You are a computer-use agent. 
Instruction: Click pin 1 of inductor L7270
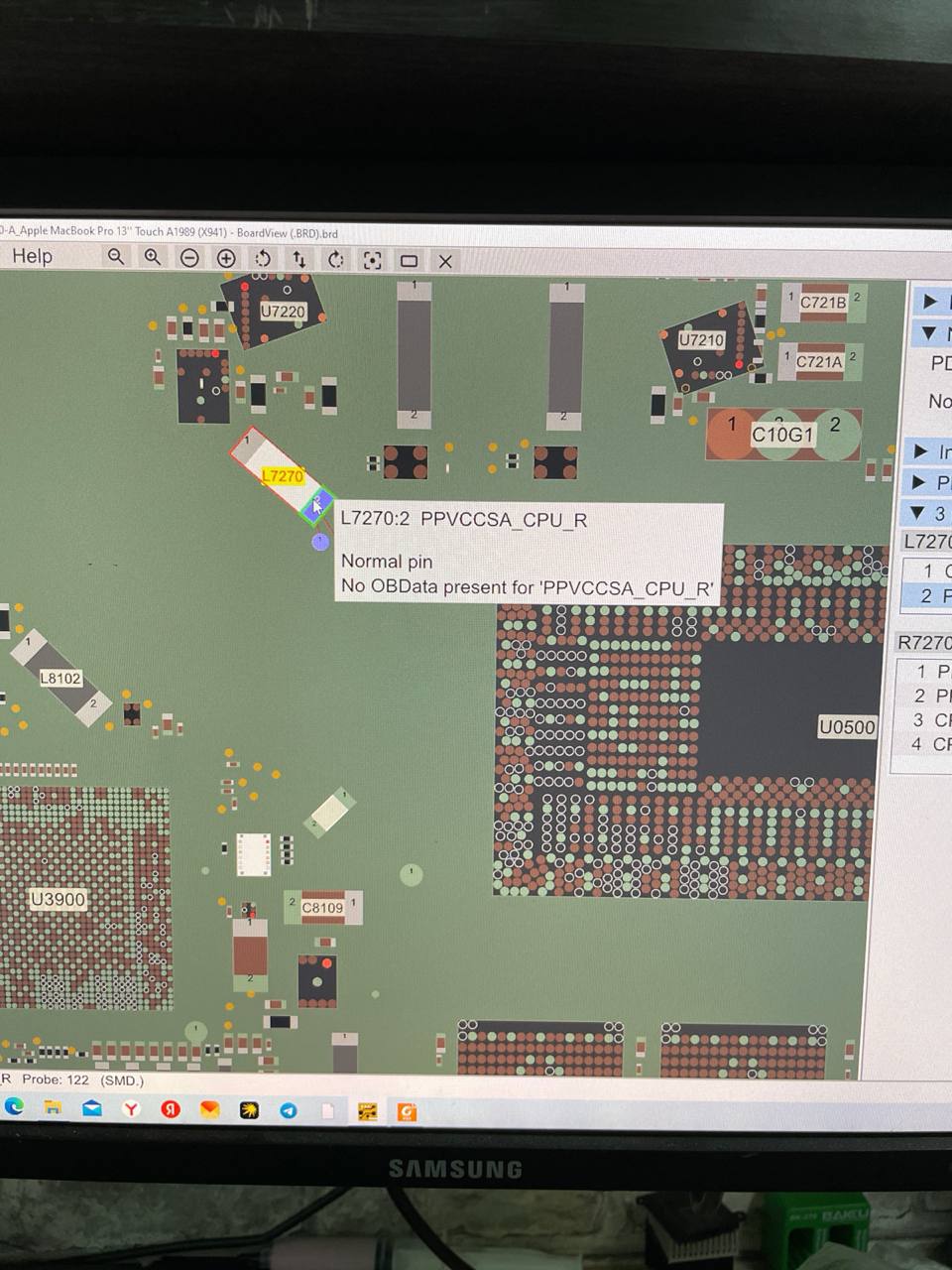[247, 441]
